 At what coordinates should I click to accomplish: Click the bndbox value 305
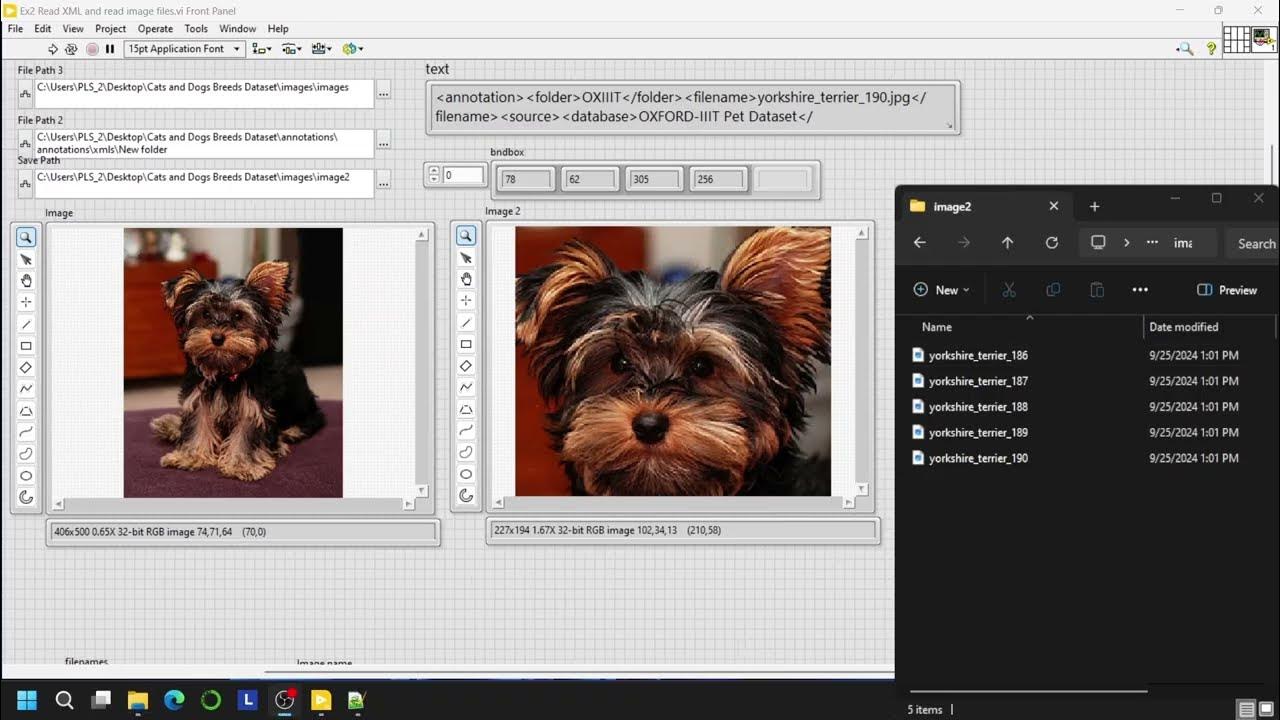[x=654, y=180]
